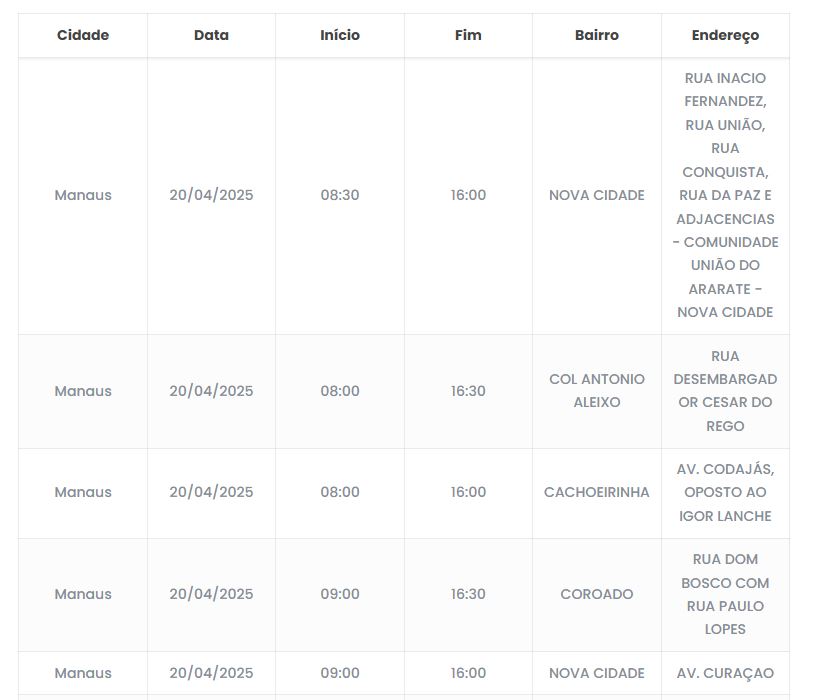
Task: Select the COL ANTONIO ALEIXO neighborhood cell
Action: [597, 391]
